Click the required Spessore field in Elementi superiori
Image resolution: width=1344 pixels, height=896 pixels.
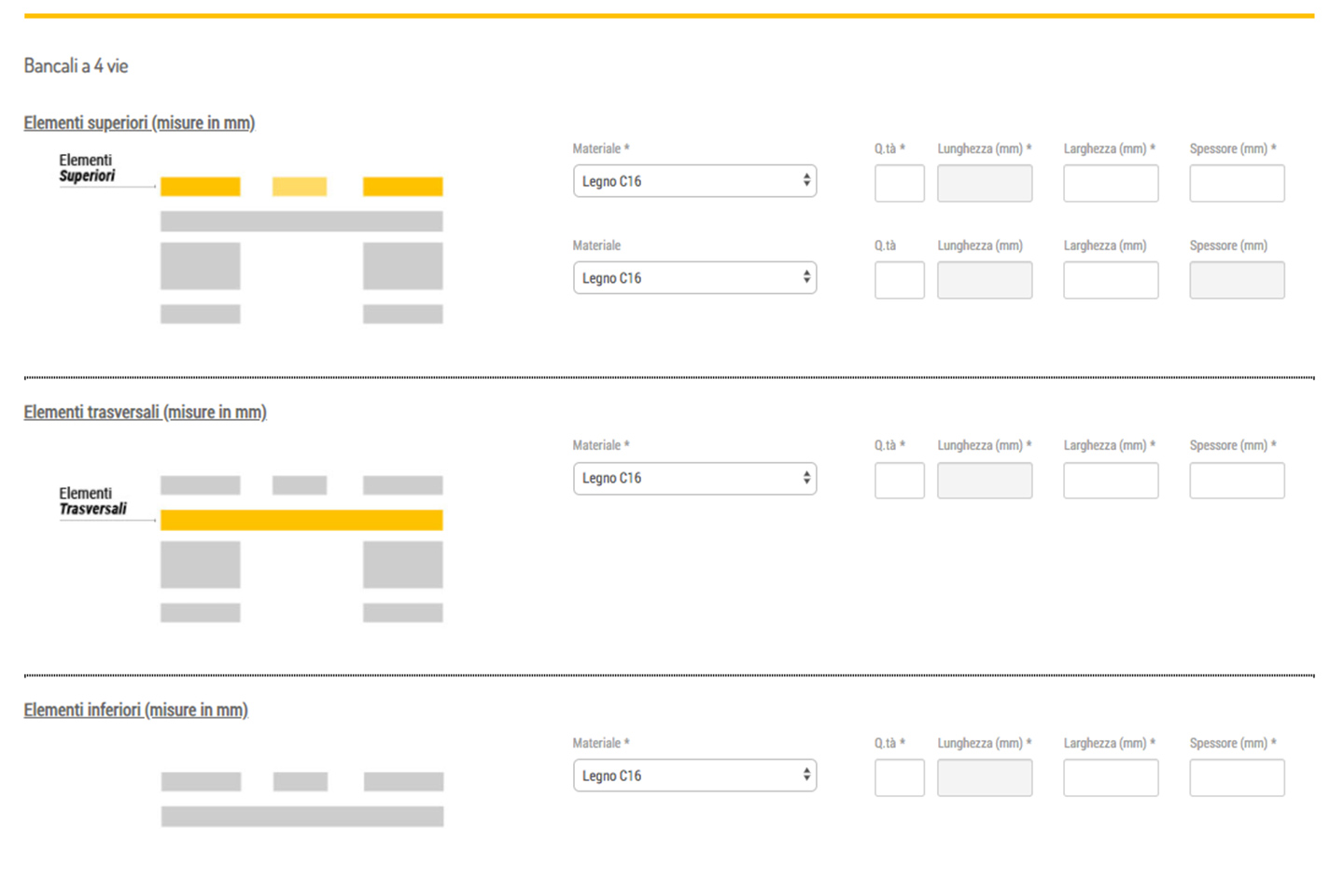tap(1237, 183)
